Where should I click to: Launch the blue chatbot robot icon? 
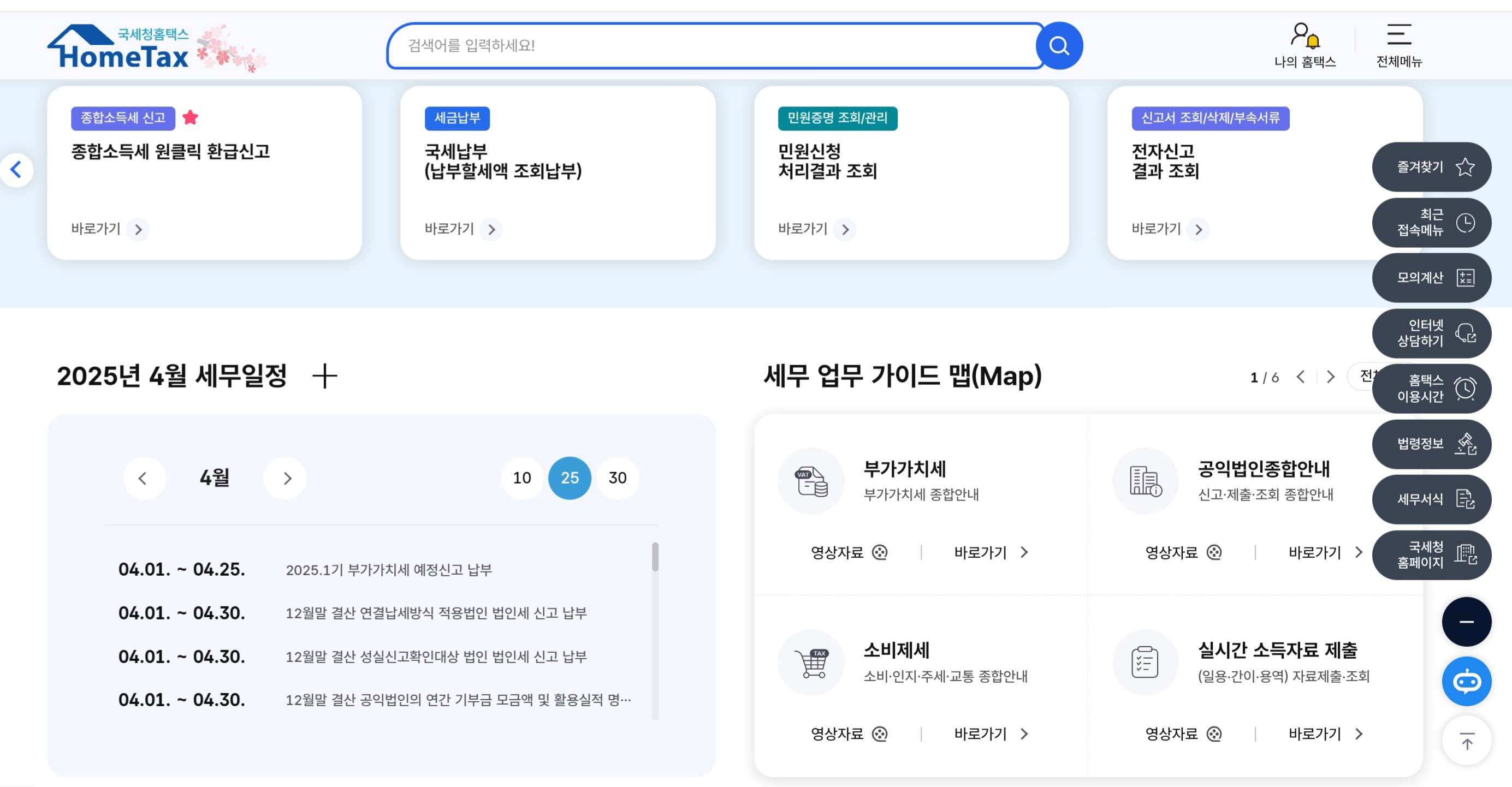1466,681
